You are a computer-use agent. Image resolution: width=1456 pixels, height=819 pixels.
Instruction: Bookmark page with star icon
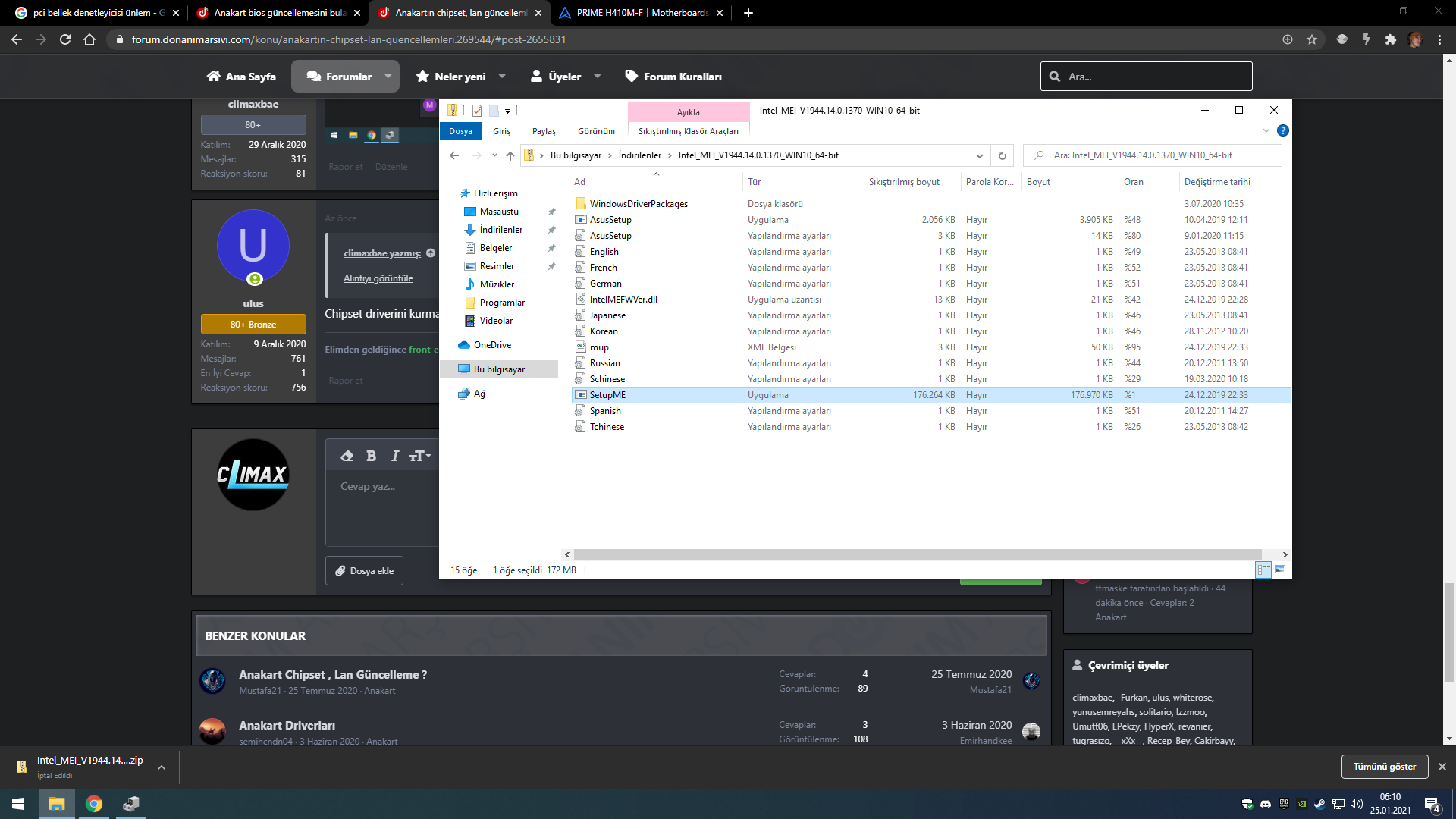coord(1312,39)
